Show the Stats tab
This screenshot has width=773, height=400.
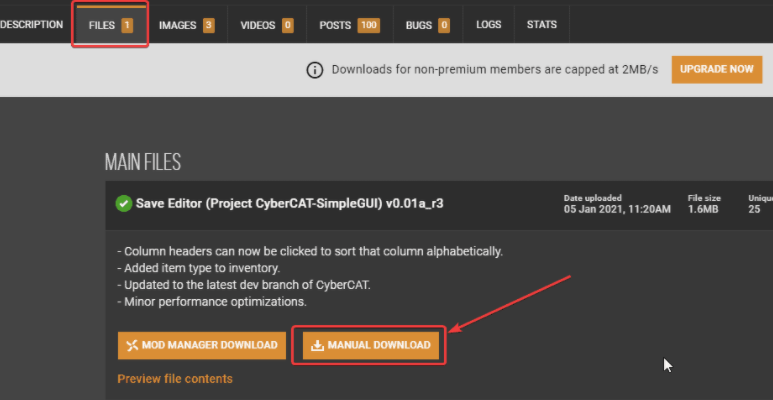click(542, 25)
